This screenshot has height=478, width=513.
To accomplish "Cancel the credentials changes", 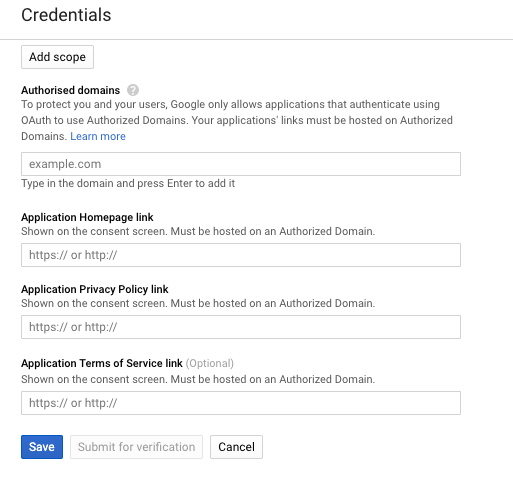I will 236,447.
